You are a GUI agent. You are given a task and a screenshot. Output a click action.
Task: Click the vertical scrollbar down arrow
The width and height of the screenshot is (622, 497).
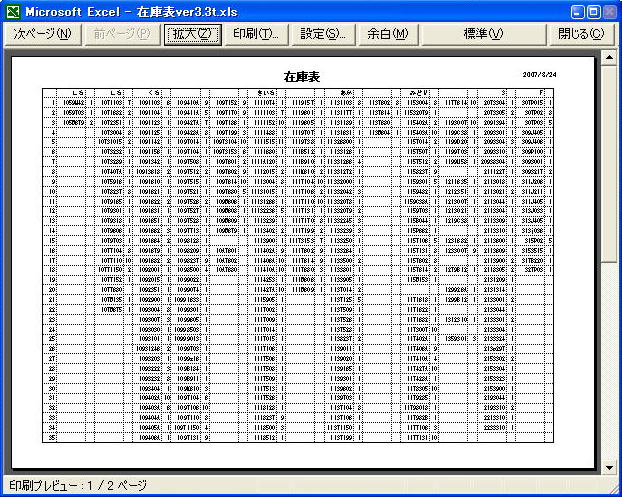click(609, 467)
